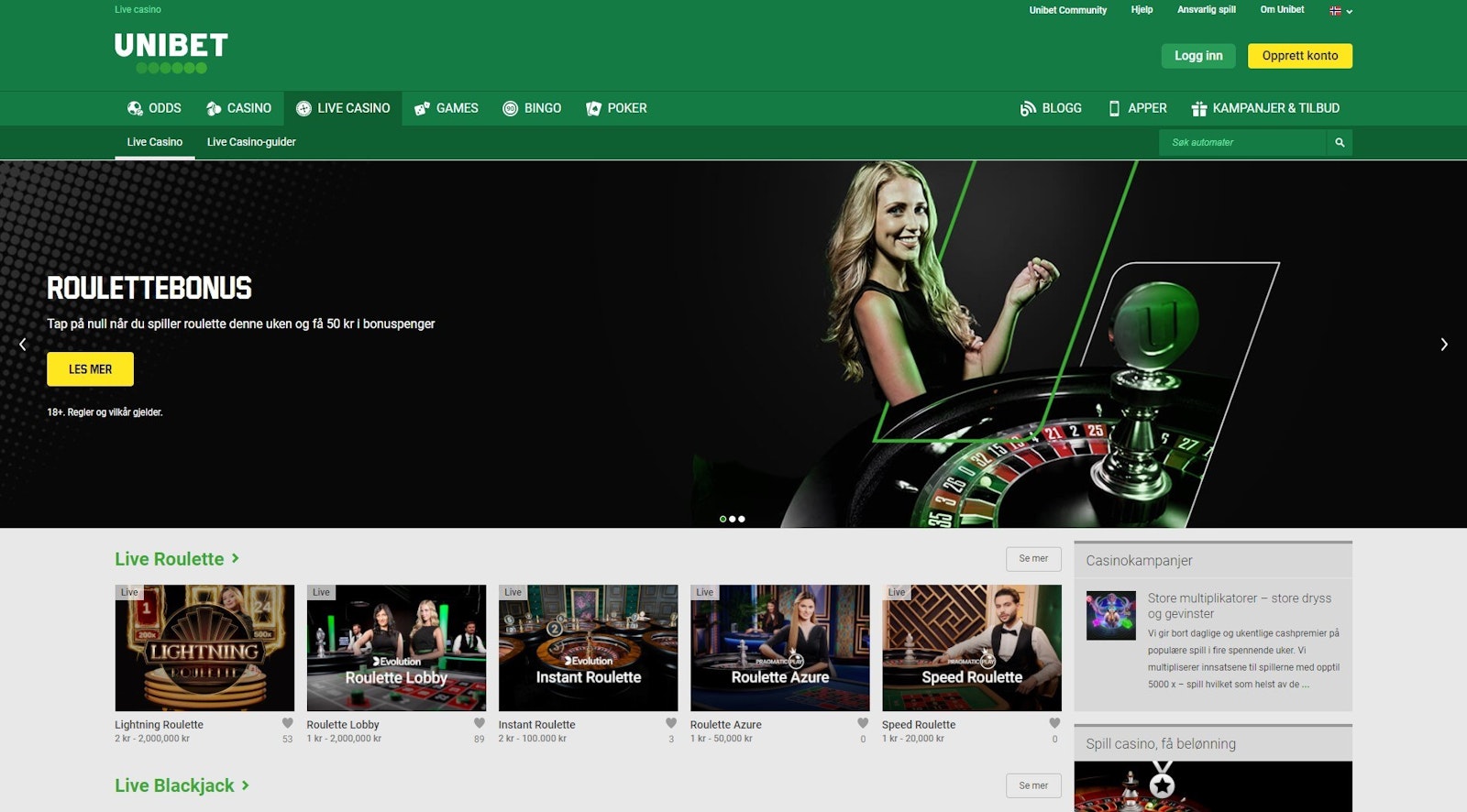Viewport: 1467px width, 812px height.
Task: Open the Live Roulette heading link
Action: 170,559
